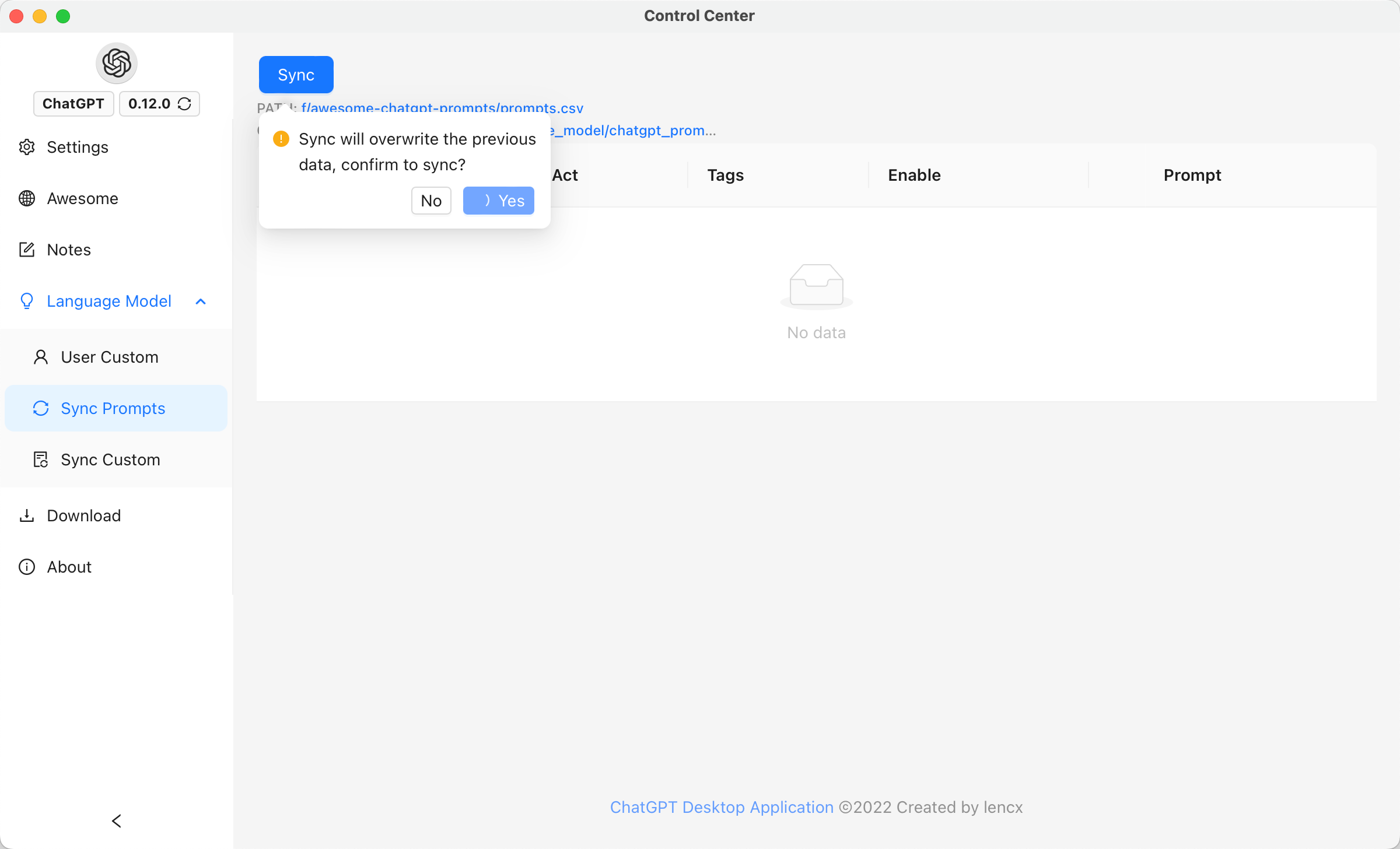Click the Settings gear icon

click(27, 147)
